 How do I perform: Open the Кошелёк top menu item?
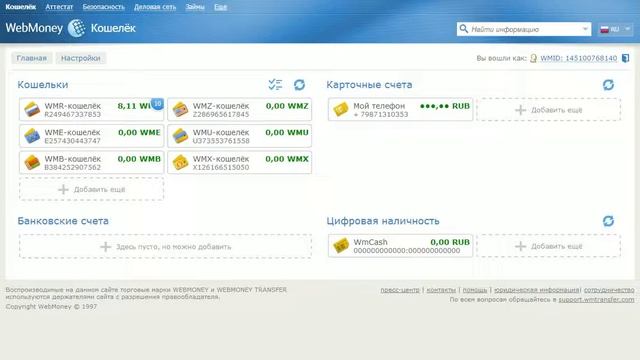(x=20, y=7)
